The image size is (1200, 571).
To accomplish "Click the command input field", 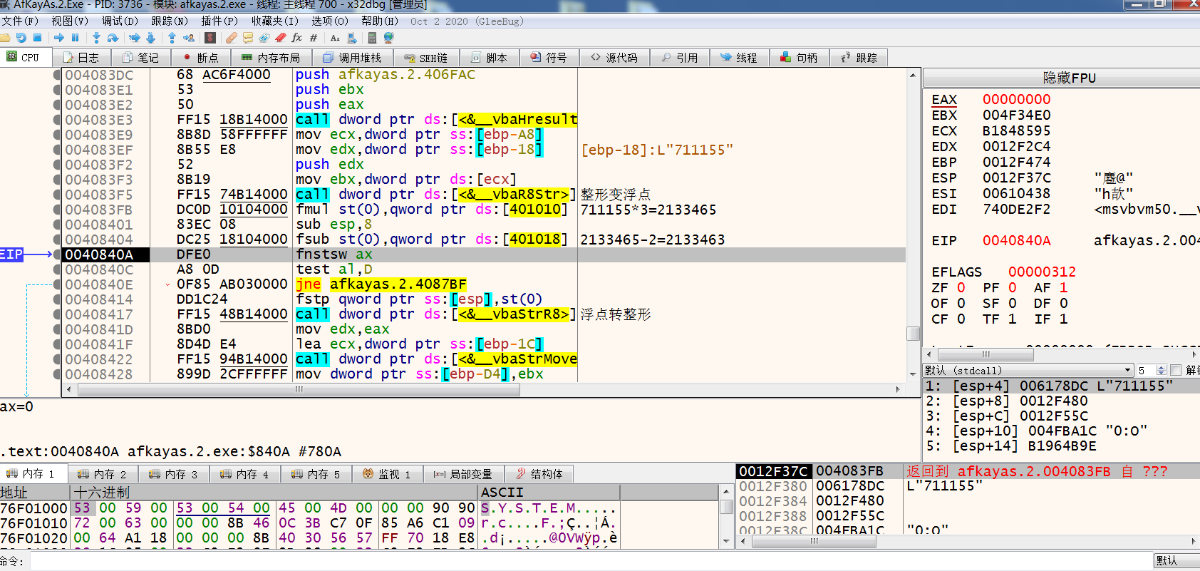I will [x=590, y=562].
